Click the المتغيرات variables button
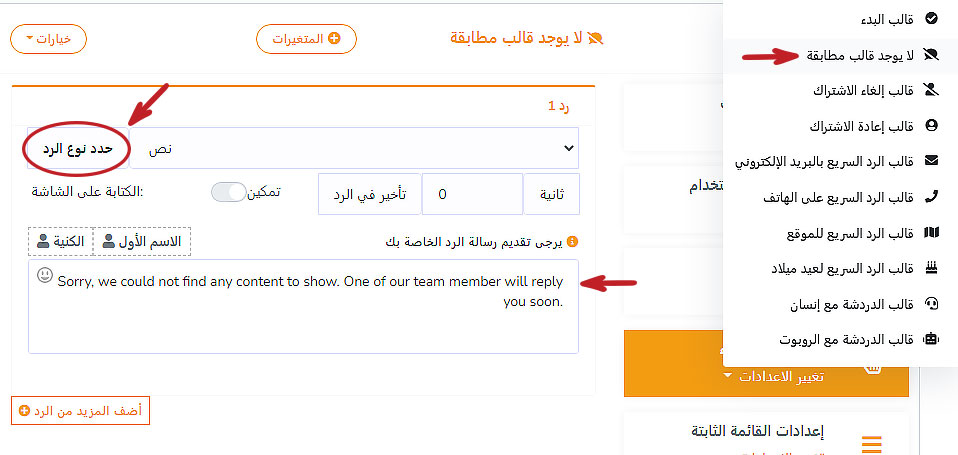The height and width of the screenshot is (455, 958). tap(306, 39)
